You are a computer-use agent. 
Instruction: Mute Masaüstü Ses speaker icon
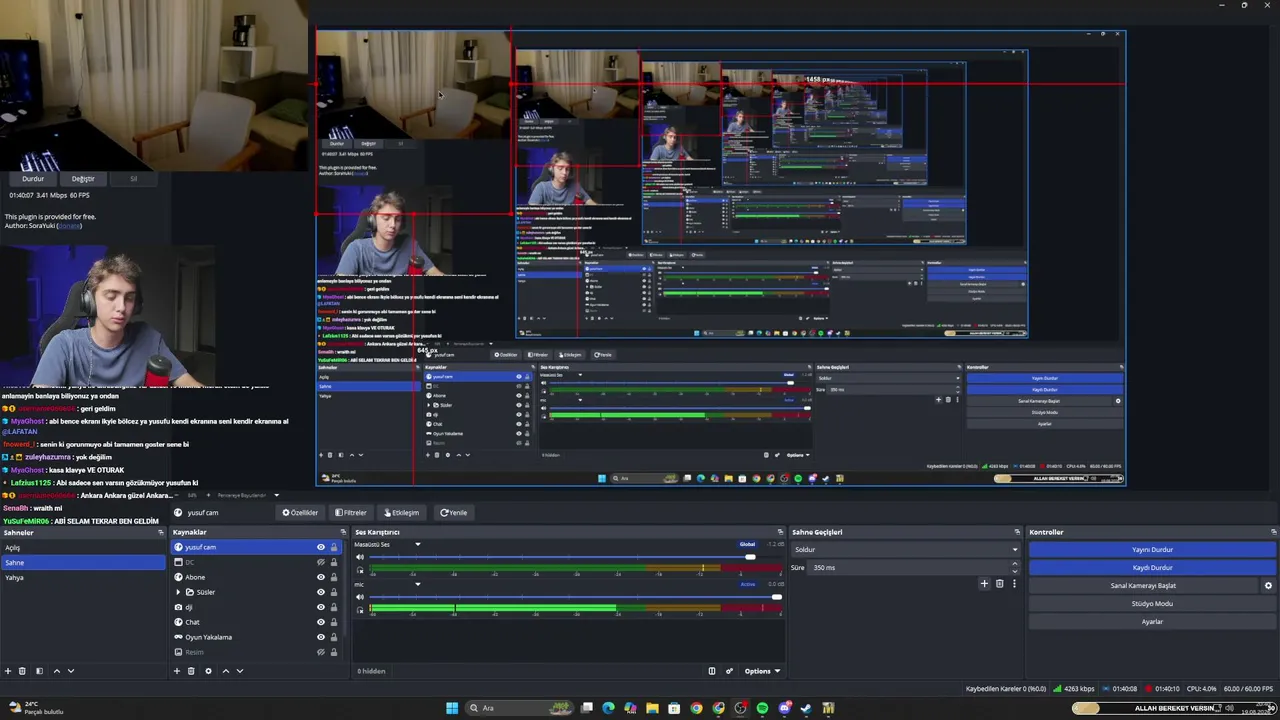tap(360, 557)
